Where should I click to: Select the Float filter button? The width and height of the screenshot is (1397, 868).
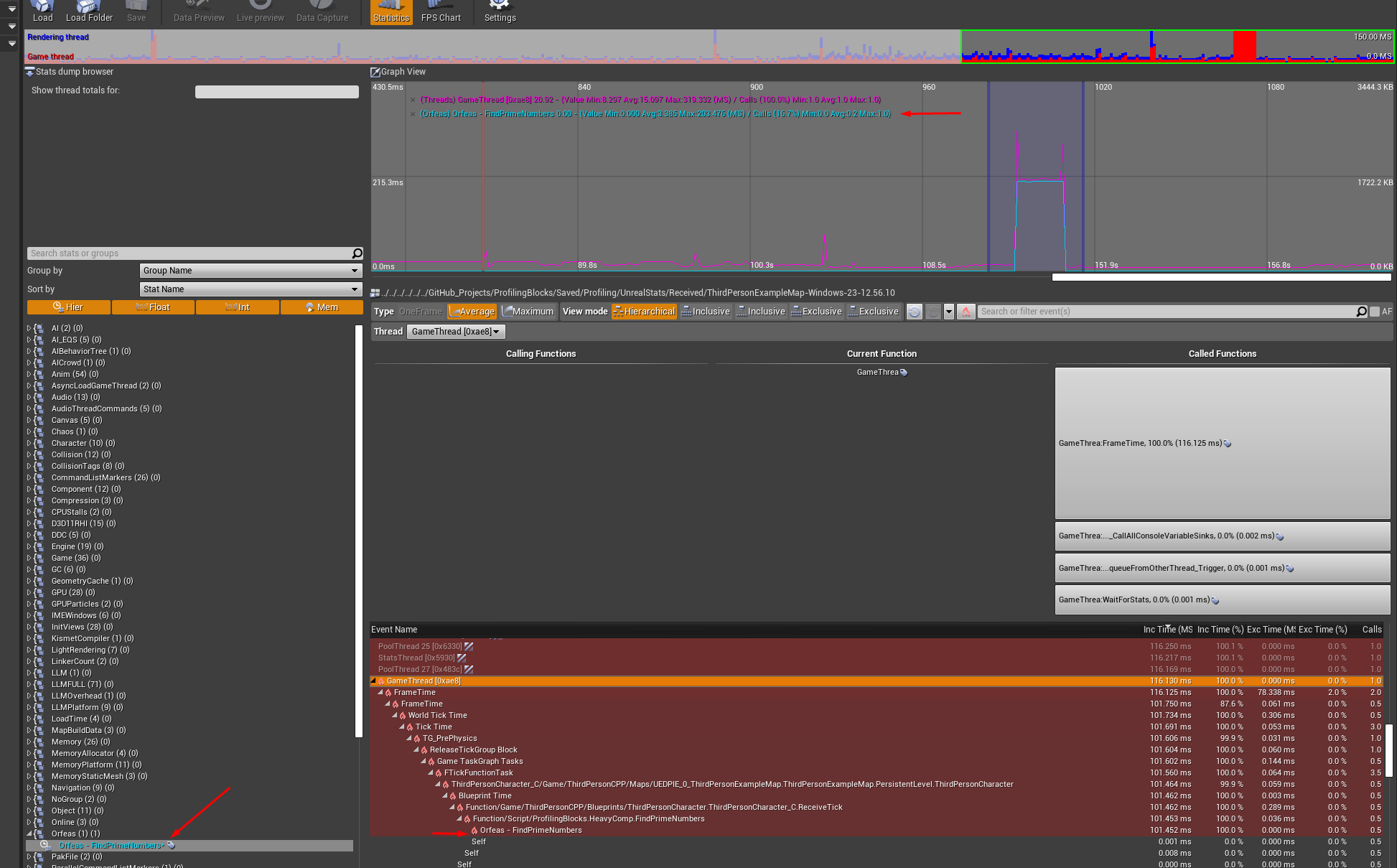pyautogui.click(x=153, y=307)
